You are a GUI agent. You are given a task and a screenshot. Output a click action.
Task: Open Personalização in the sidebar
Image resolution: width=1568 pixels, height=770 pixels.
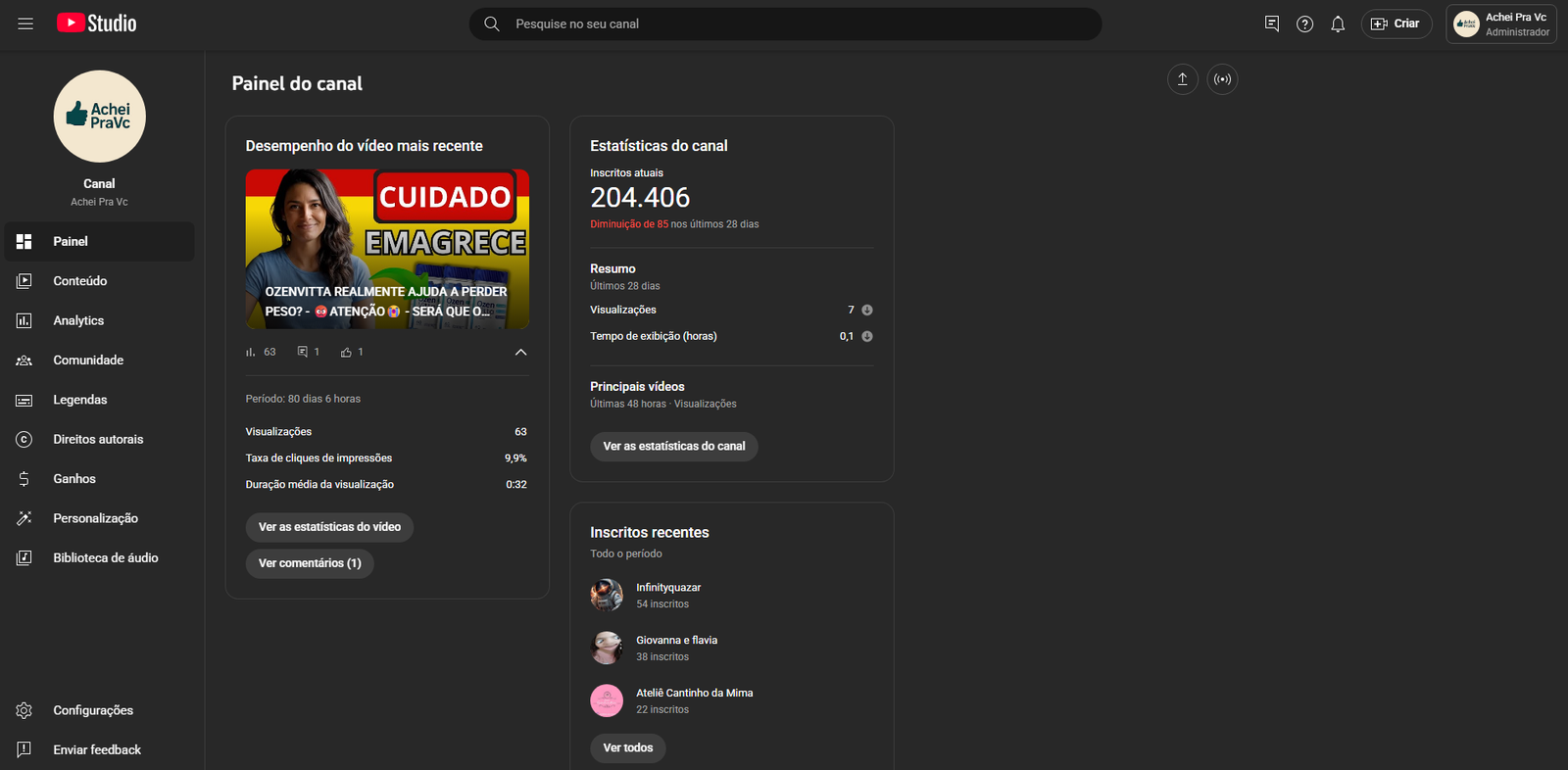pos(99,518)
